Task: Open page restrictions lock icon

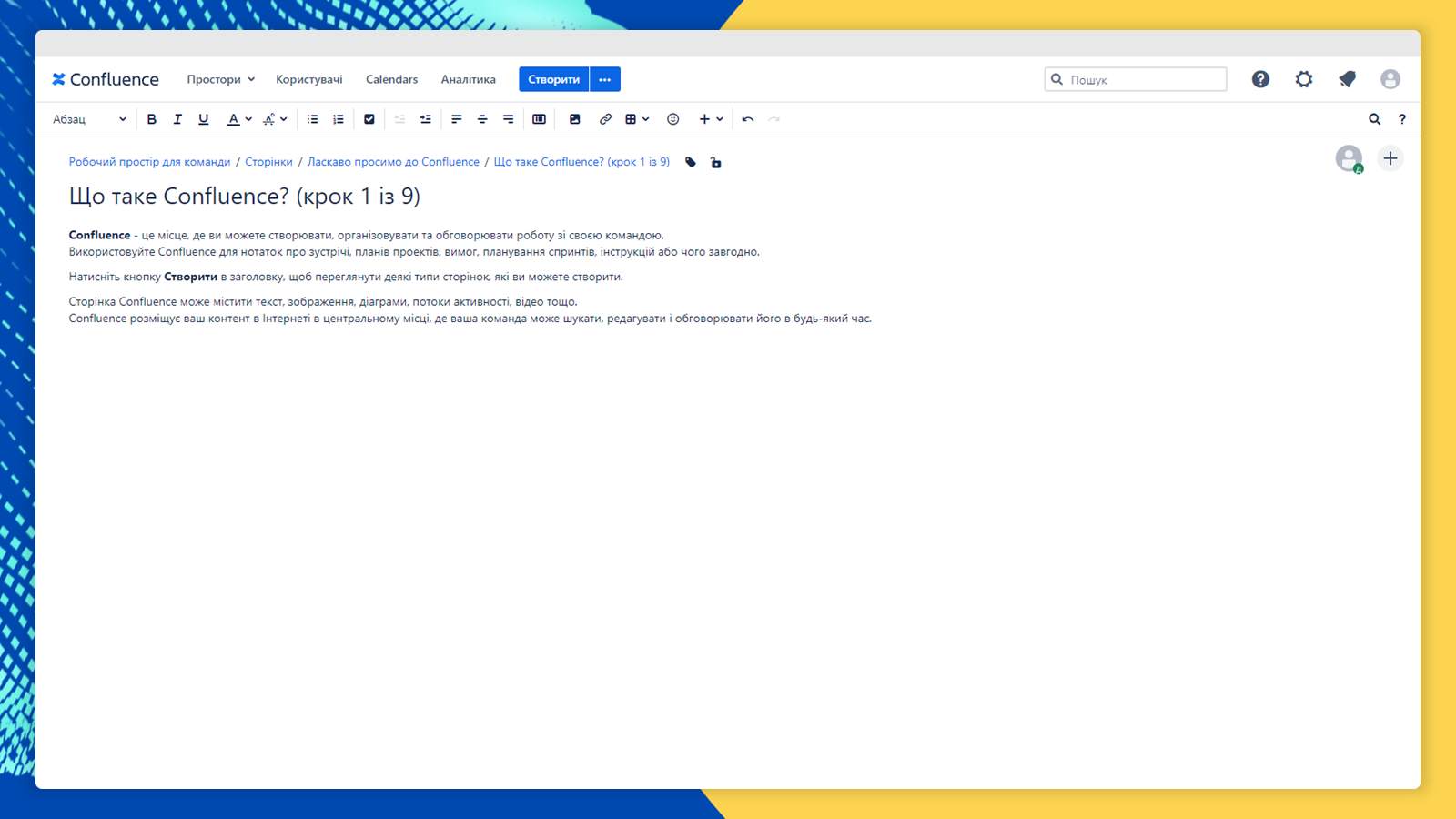Action: pyautogui.click(x=716, y=163)
